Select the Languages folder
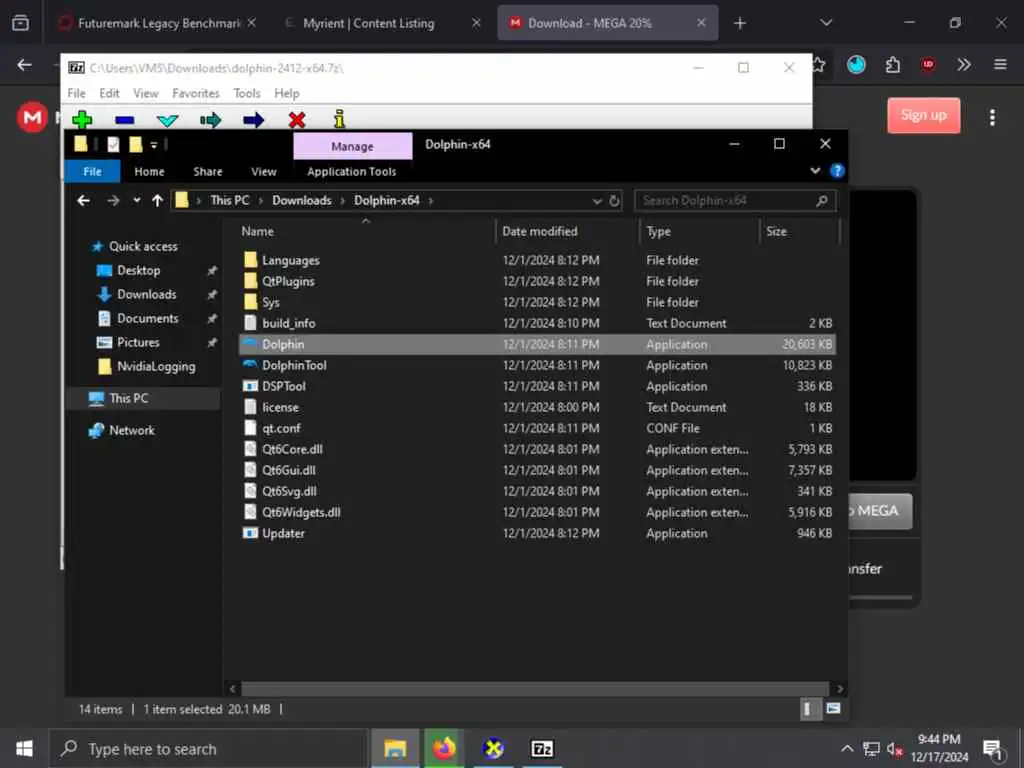Screen dimensions: 1024x768 tap(291, 261)
